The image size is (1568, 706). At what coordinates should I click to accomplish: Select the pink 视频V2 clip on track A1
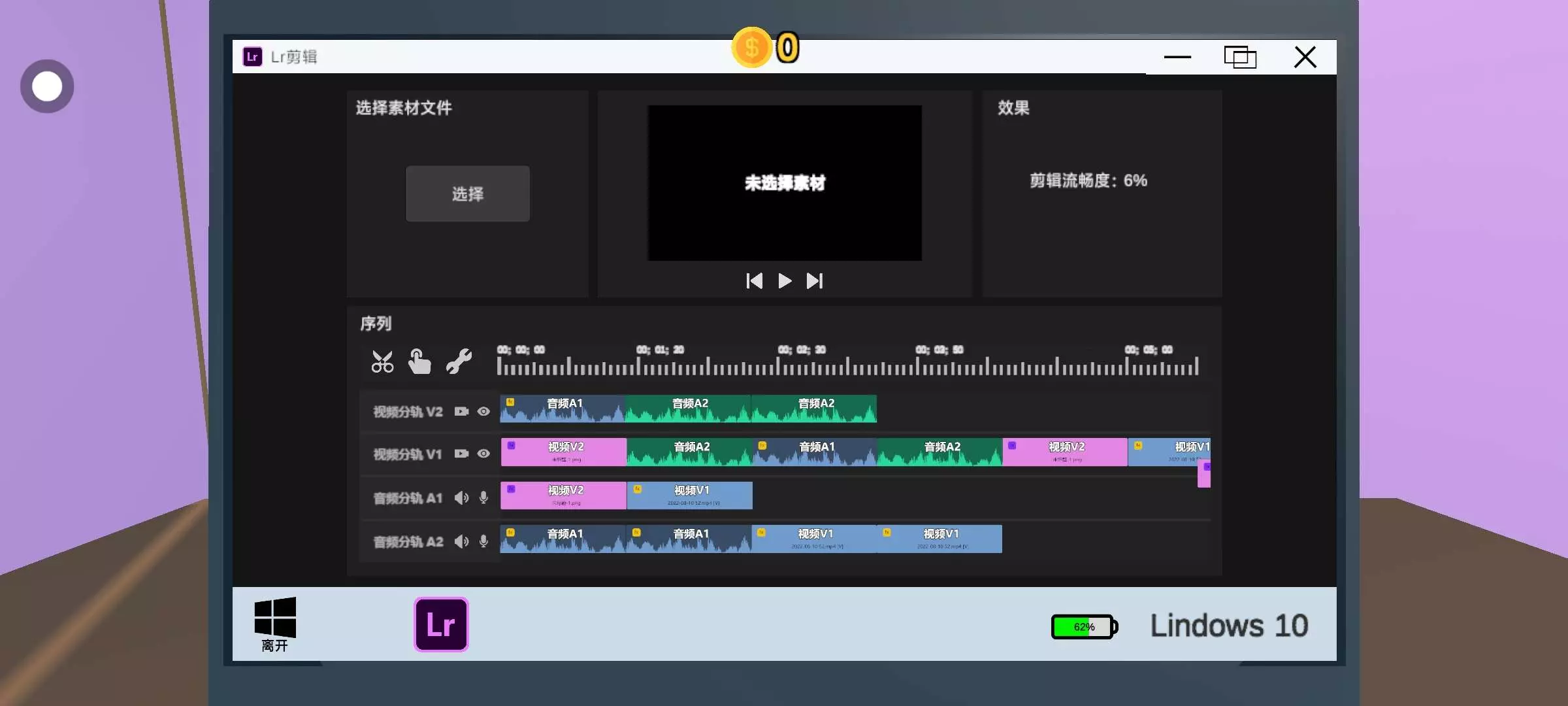[563, 496]
